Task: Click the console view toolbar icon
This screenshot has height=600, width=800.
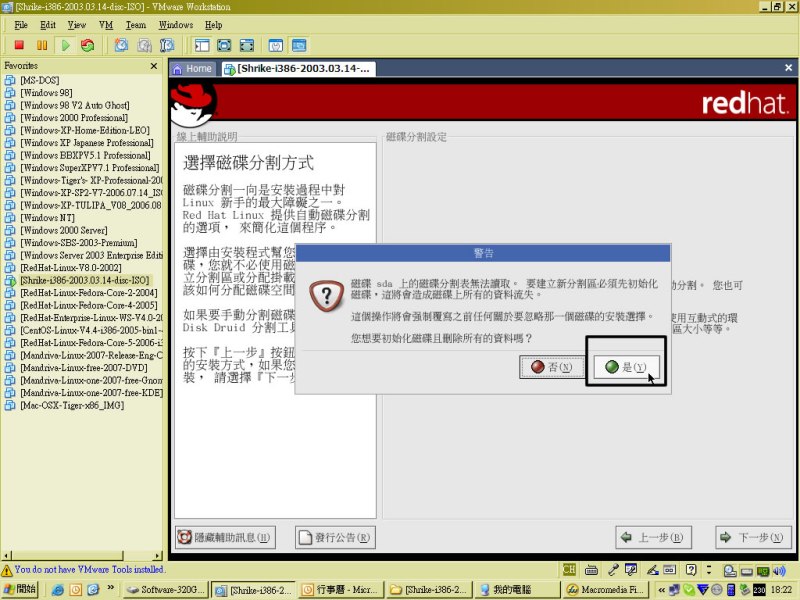Action: click(x=299, y=45)
